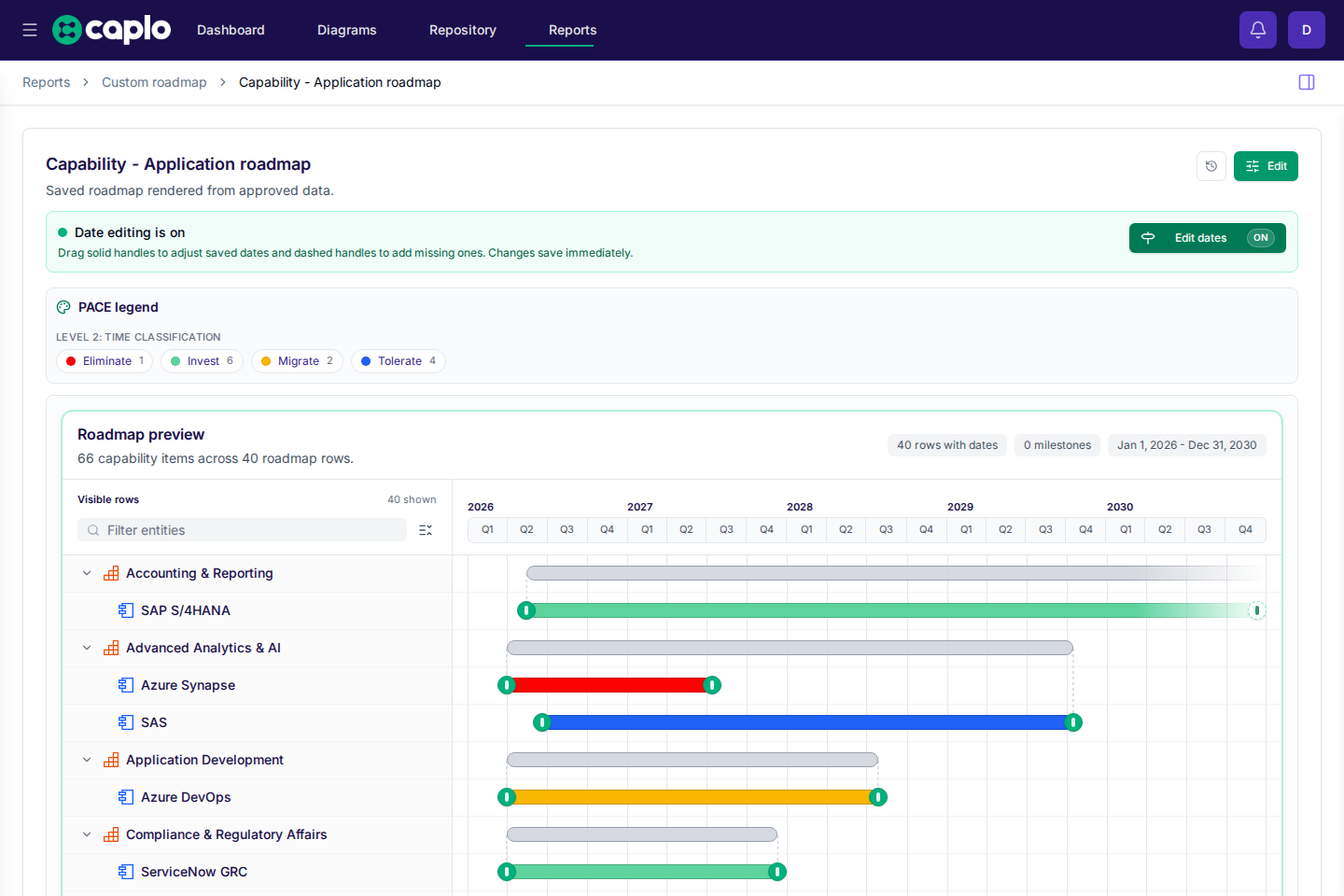The height and width of the screenshot is (896, 1344).
Task: Open the Repository tab
Action: pyautogui.click(x=462, y=30)
